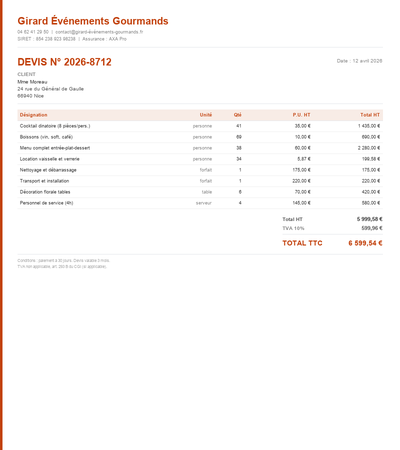
Task: Select client name 'Mme Moreau'
Action: pyautogui.click(x=32, y=82)
